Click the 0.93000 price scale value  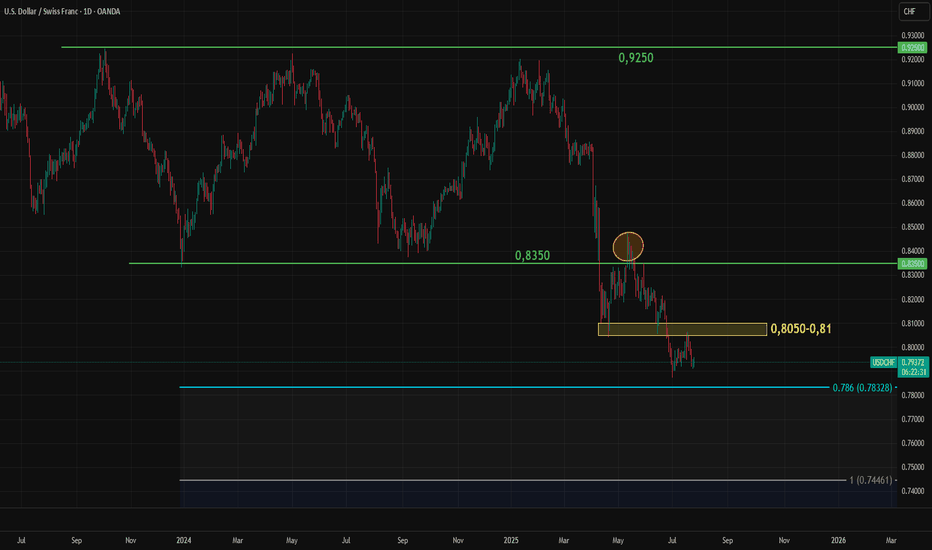(912, 36)
